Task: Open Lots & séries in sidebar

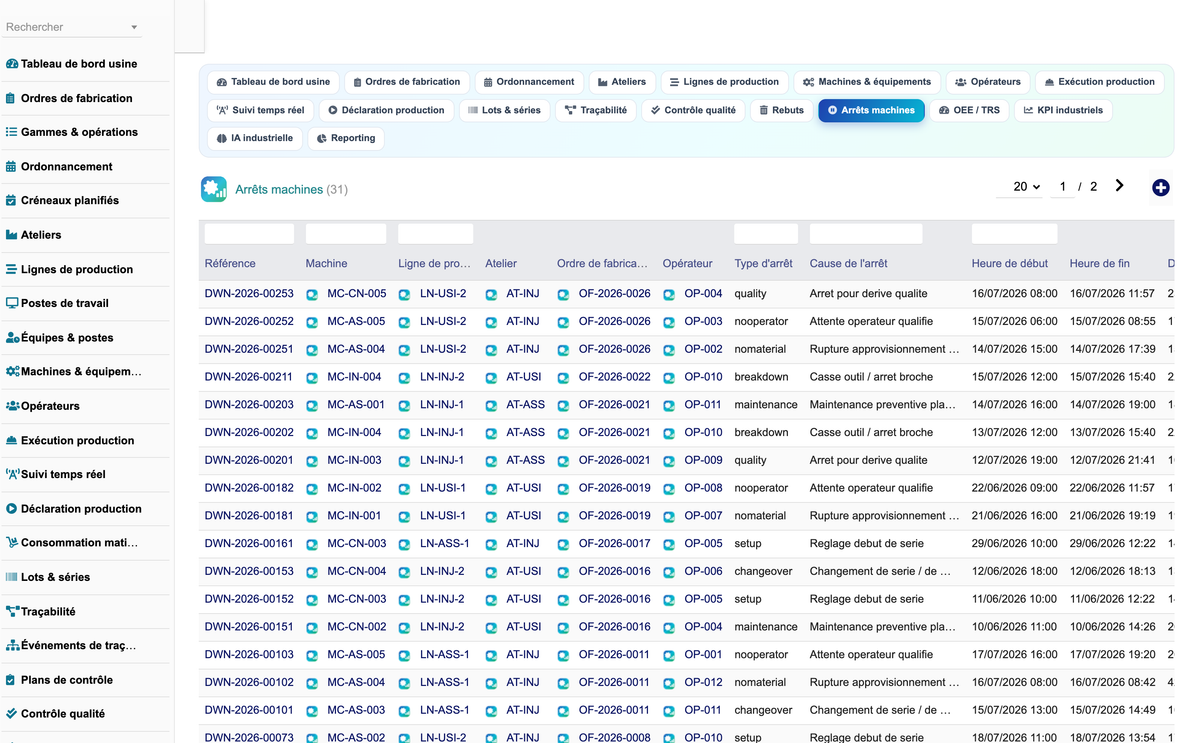Action: [47, 577]
